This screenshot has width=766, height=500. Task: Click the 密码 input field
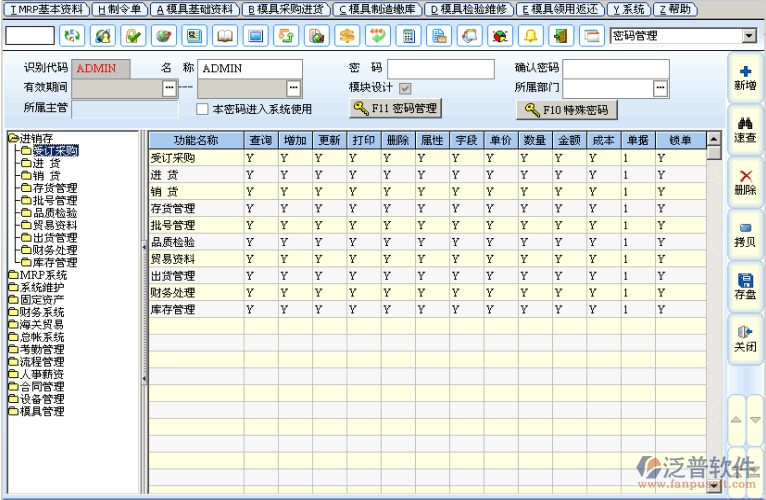tap(440, 69)
